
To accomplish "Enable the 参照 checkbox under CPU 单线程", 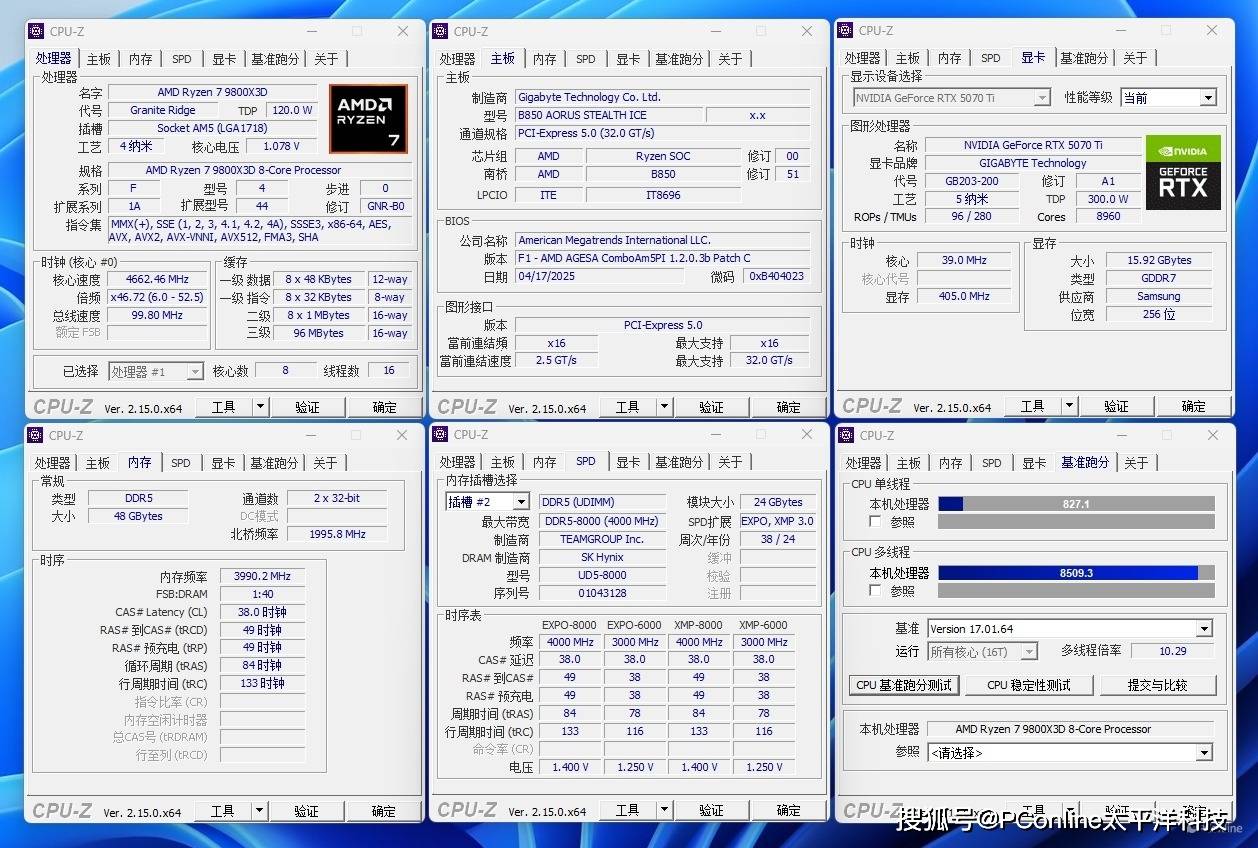I will (875, 522).
